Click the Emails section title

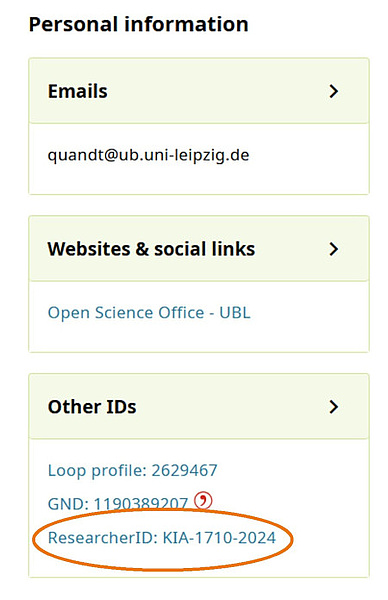(77, 91)
